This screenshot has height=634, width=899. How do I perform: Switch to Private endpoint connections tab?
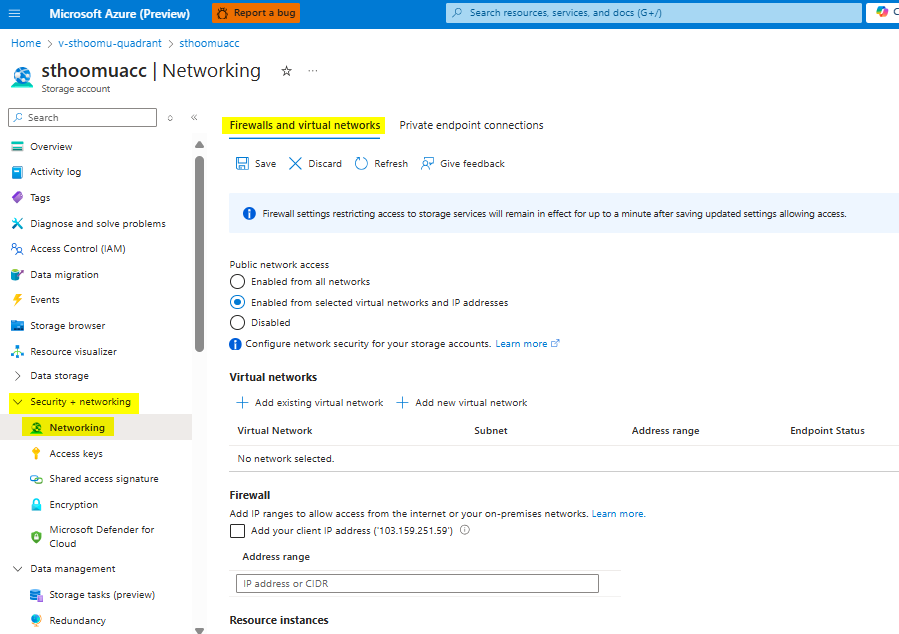(471, 126)
